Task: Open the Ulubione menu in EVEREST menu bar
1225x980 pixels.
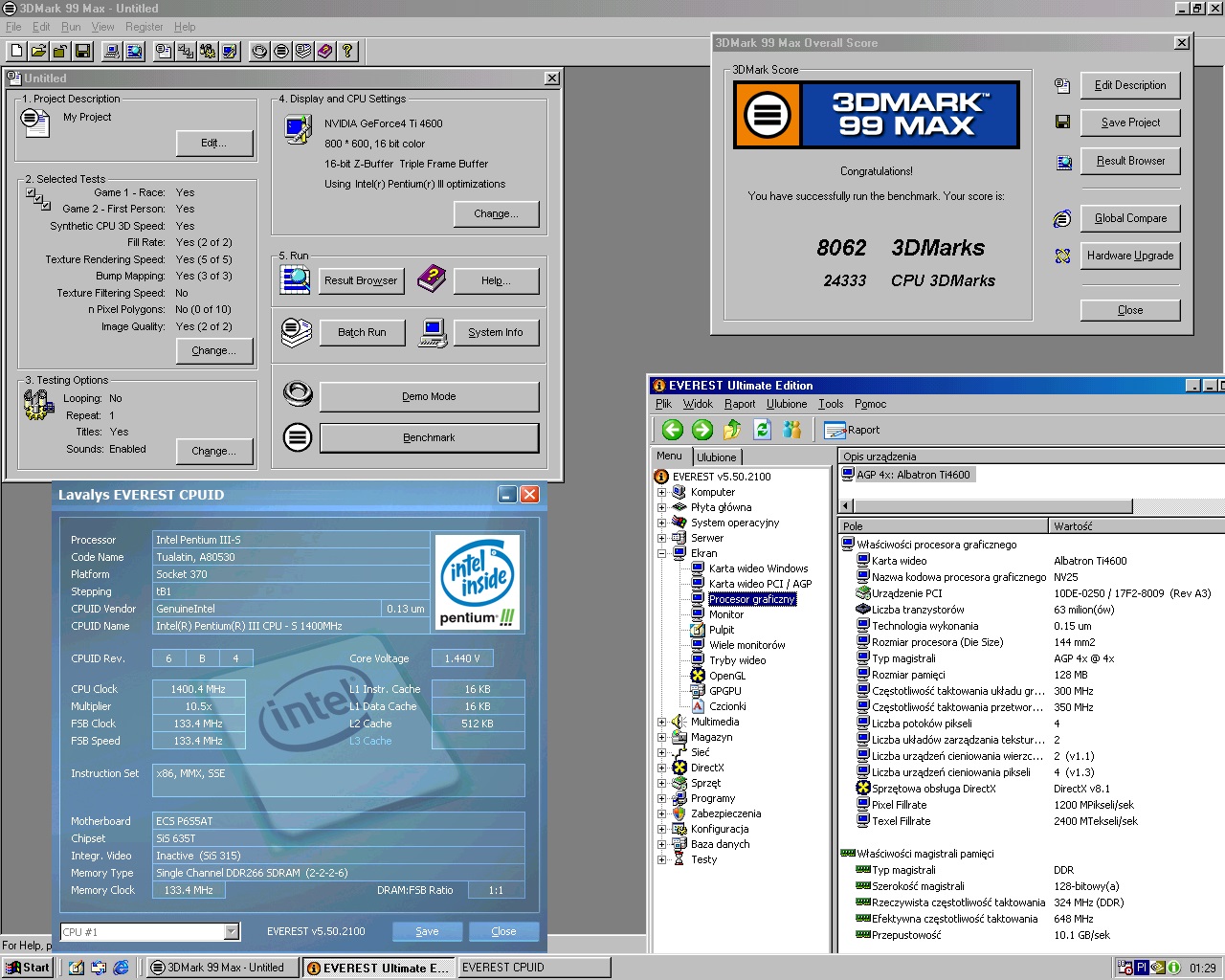Action: [787, 405]
